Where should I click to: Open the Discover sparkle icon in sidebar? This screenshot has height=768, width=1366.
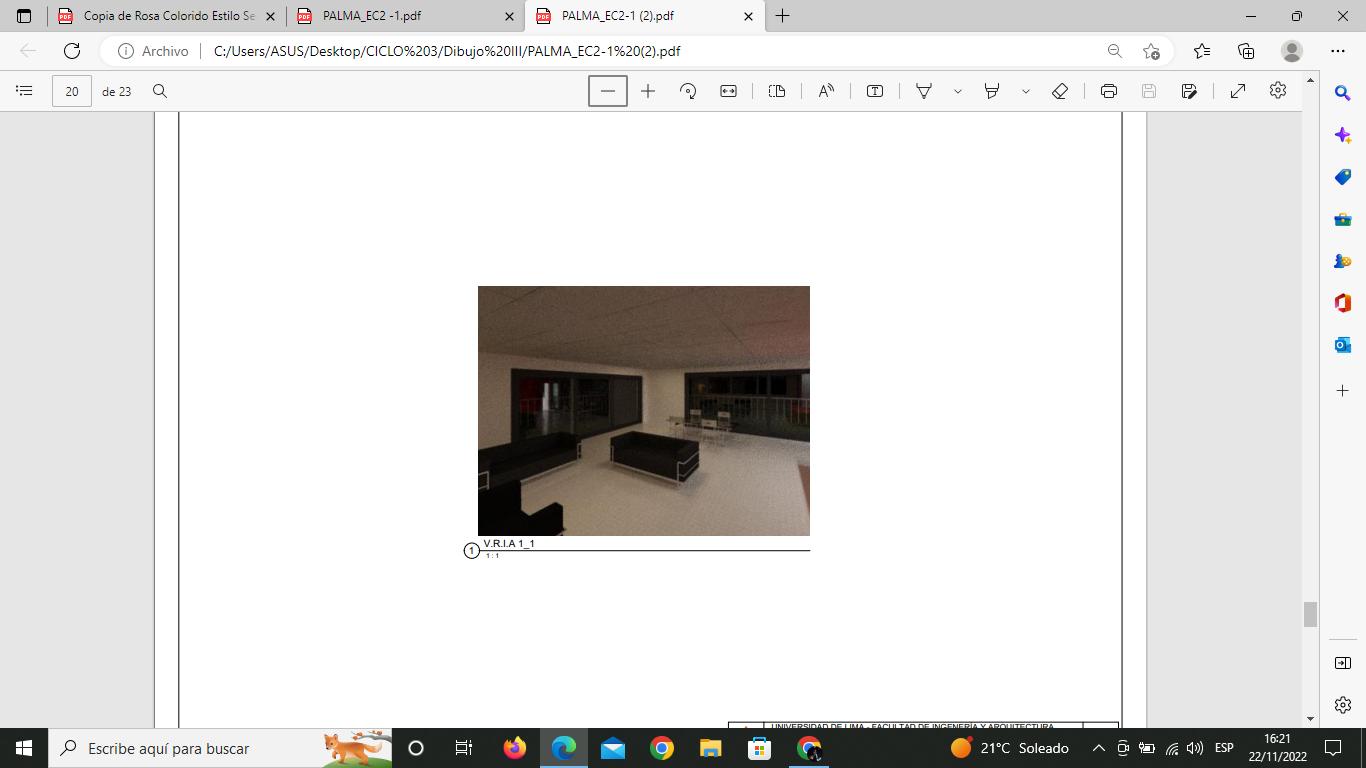click(x=1343, y=135)
